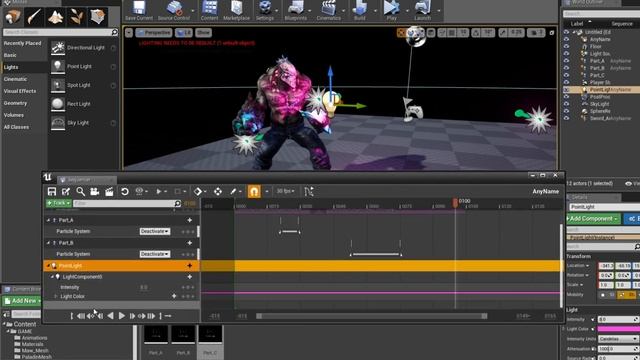Click the Launch toolbar icon
The image size is (640, 360).
422,10
